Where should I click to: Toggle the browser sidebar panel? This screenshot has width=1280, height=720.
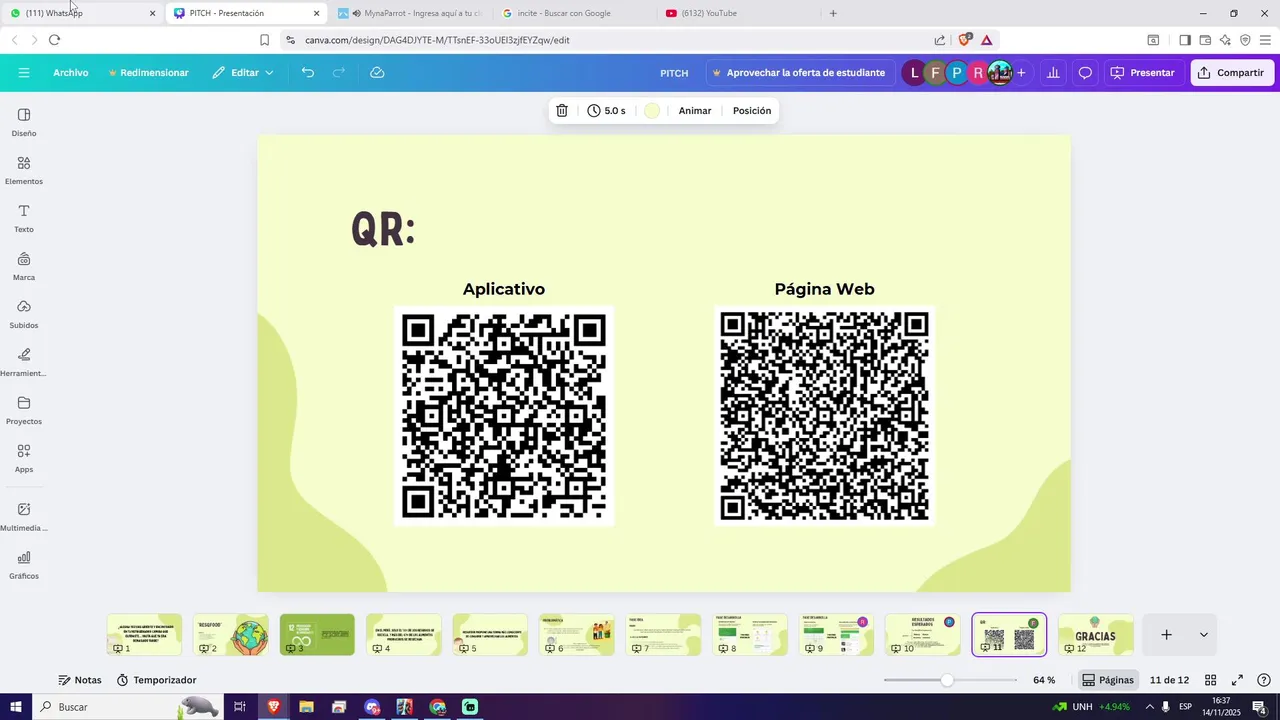(x=1184, y=40)
